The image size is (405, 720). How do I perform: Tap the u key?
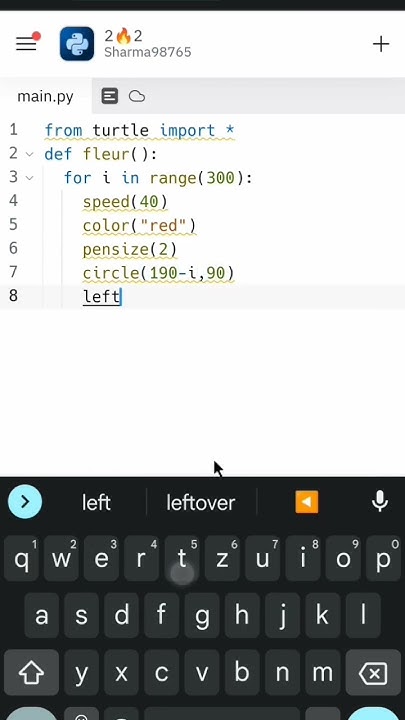coord(262,559)
